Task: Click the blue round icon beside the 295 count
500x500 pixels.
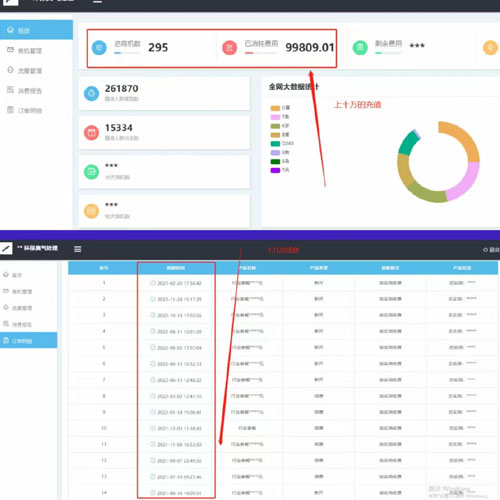Action: [x=99, y=48]
